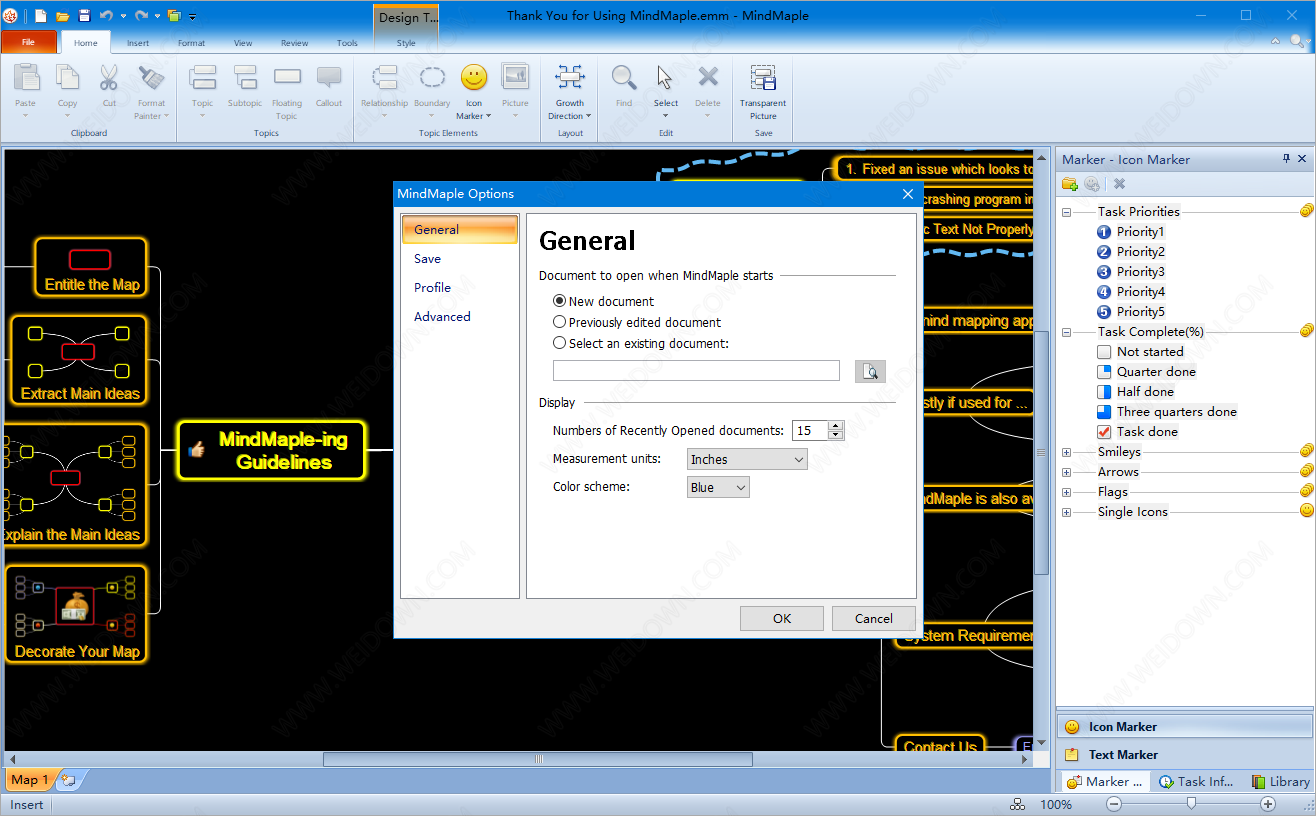The height and width of the screenshot is (816, 1316).
Task: Expand the Arrows marker group
Action: pyautogui.click(x=1066, y=472)
